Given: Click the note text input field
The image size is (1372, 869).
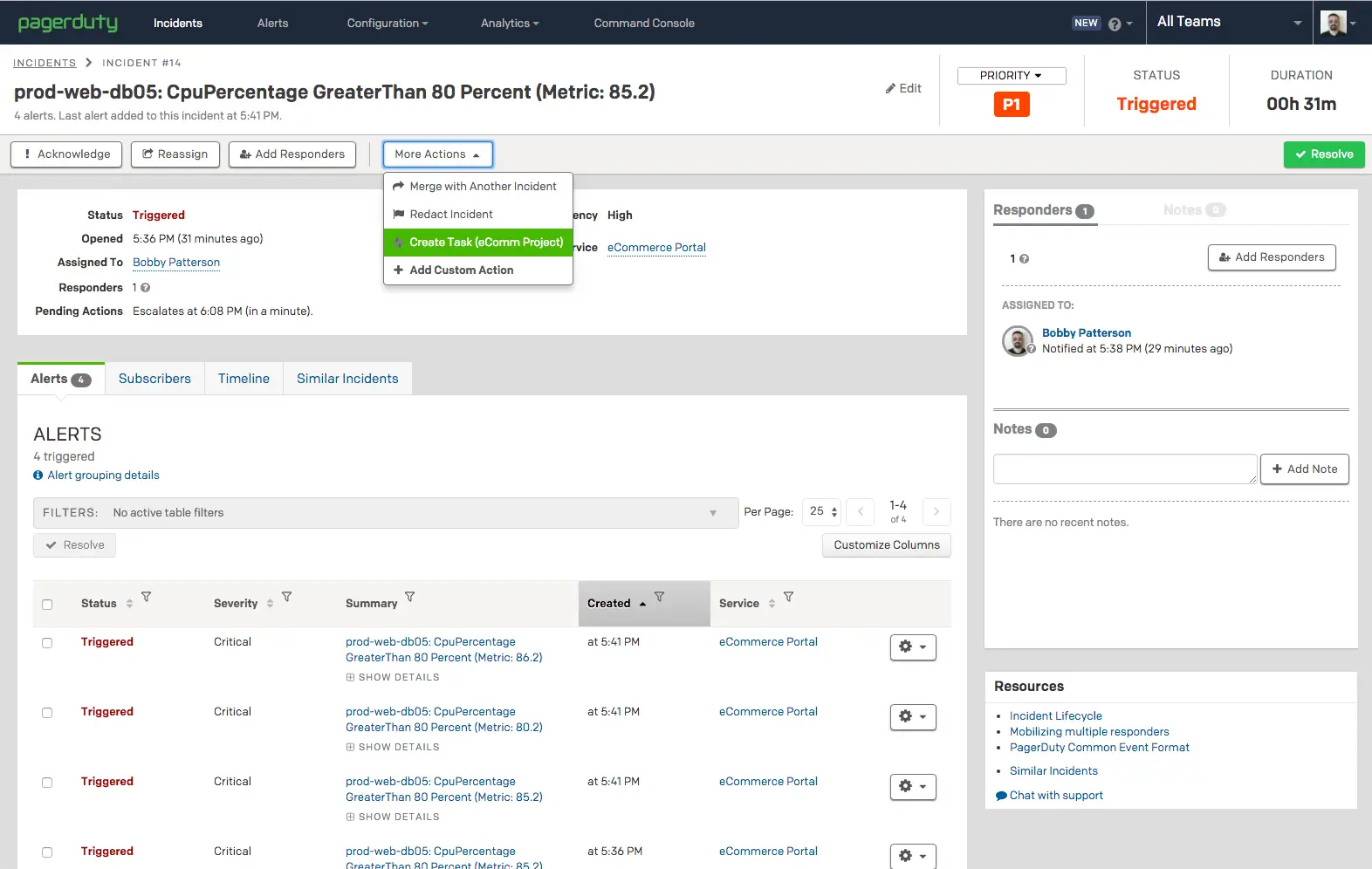Looking at the screenshot, I should click(x=1124, y=469).
